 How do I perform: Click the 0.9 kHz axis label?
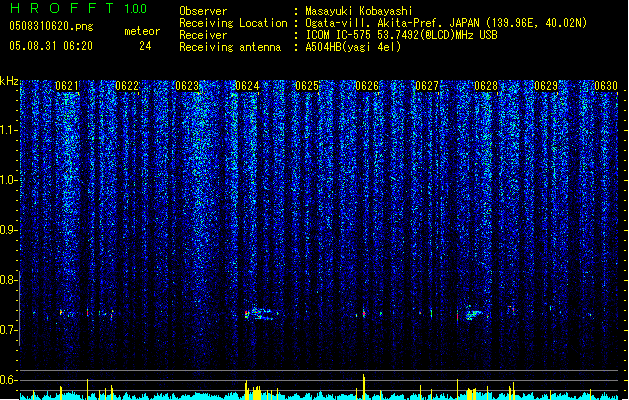[x=9, y=230]
